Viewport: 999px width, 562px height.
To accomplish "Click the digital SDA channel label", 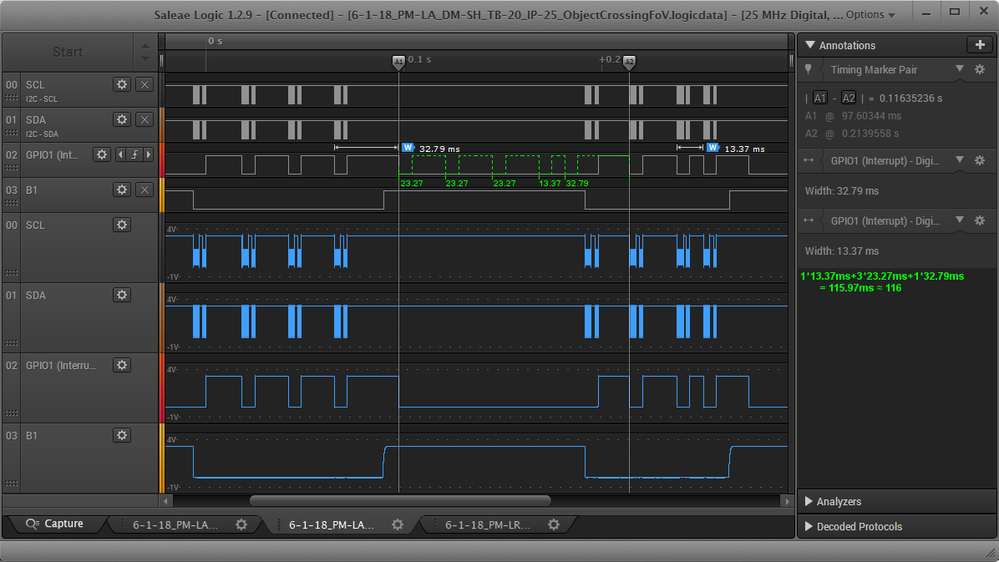I will point(36,120).
